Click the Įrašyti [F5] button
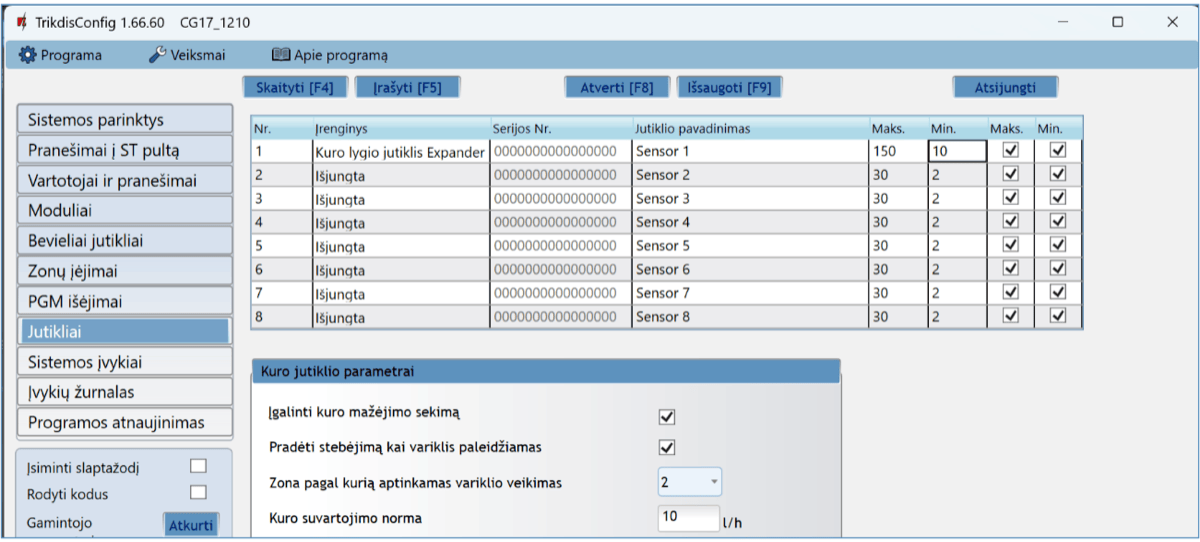This screenshot has height=542, width=1200. 407,87
